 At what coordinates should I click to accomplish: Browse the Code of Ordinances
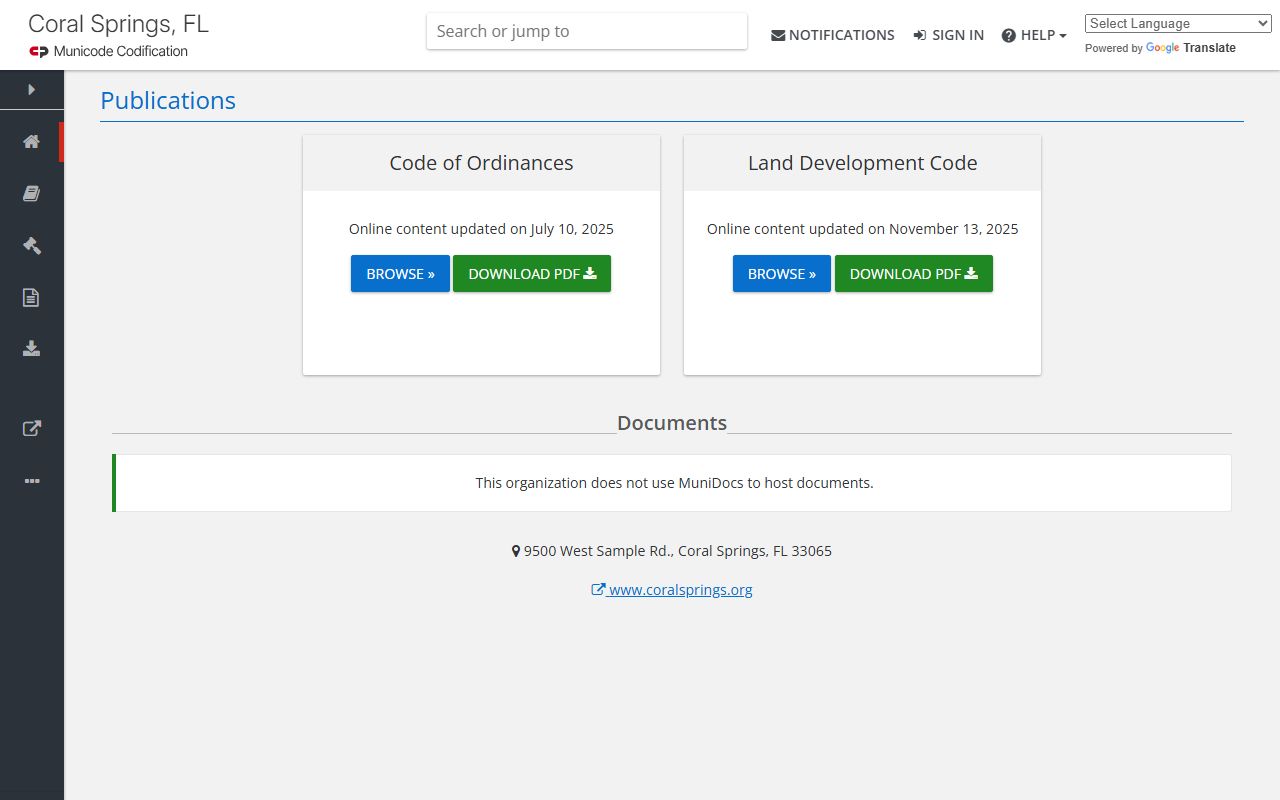[x=400, y=274]
